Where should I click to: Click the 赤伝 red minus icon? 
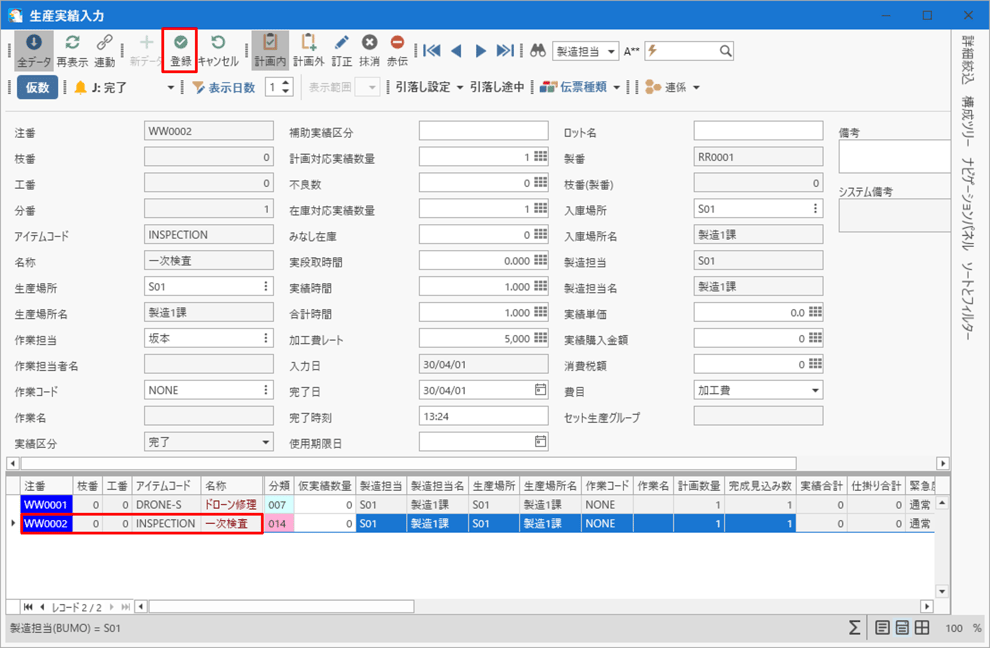pos(397,49)
